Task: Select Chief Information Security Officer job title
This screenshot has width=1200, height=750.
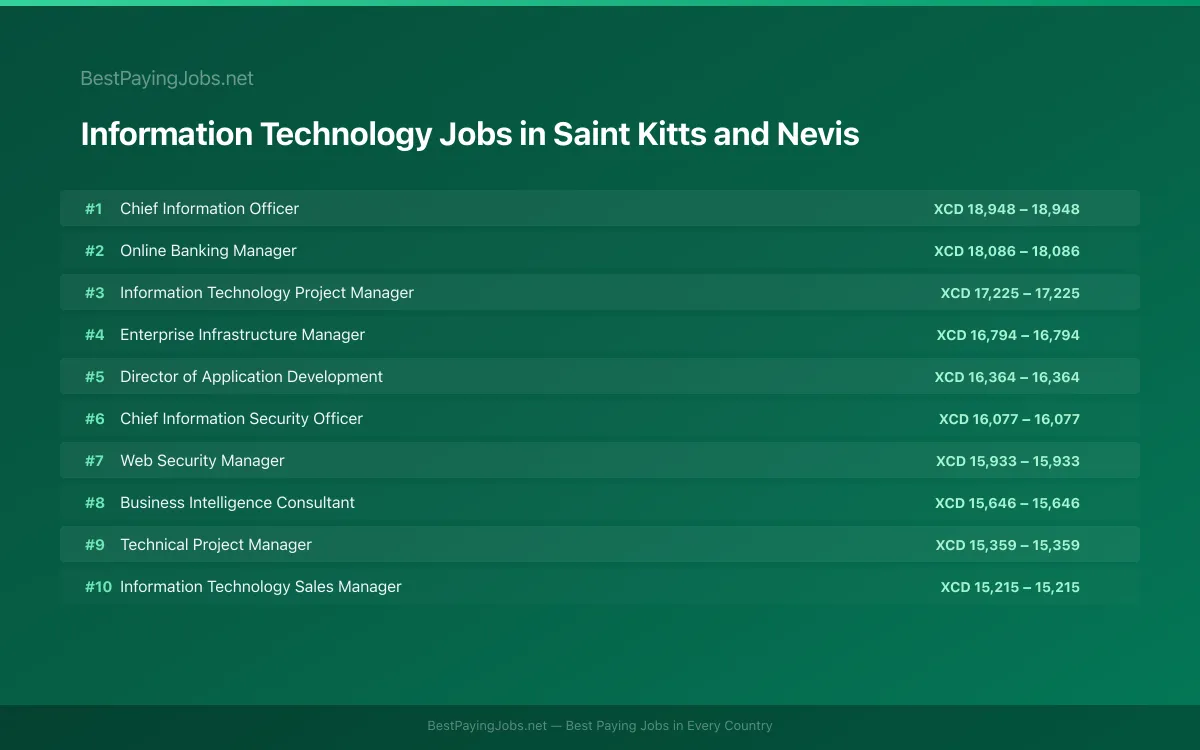Action: pyautogui.click(x=241, y=418)
